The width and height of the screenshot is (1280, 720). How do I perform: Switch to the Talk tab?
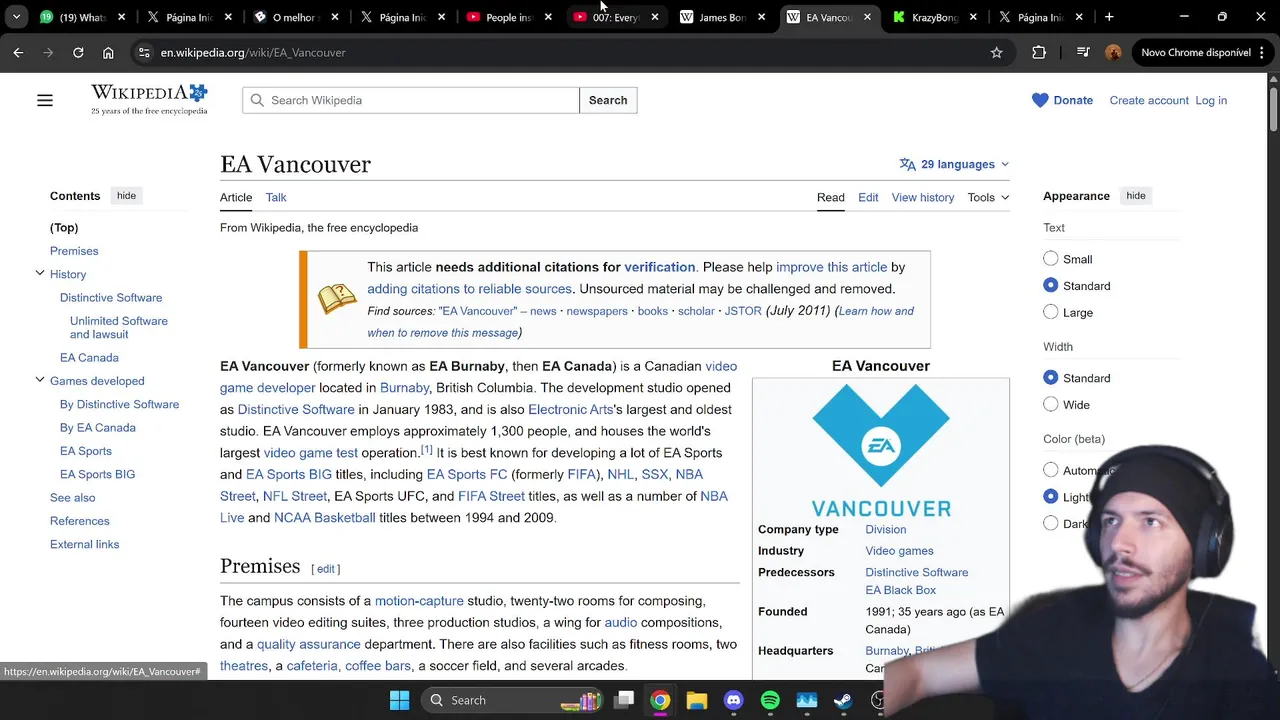point(276,197)
